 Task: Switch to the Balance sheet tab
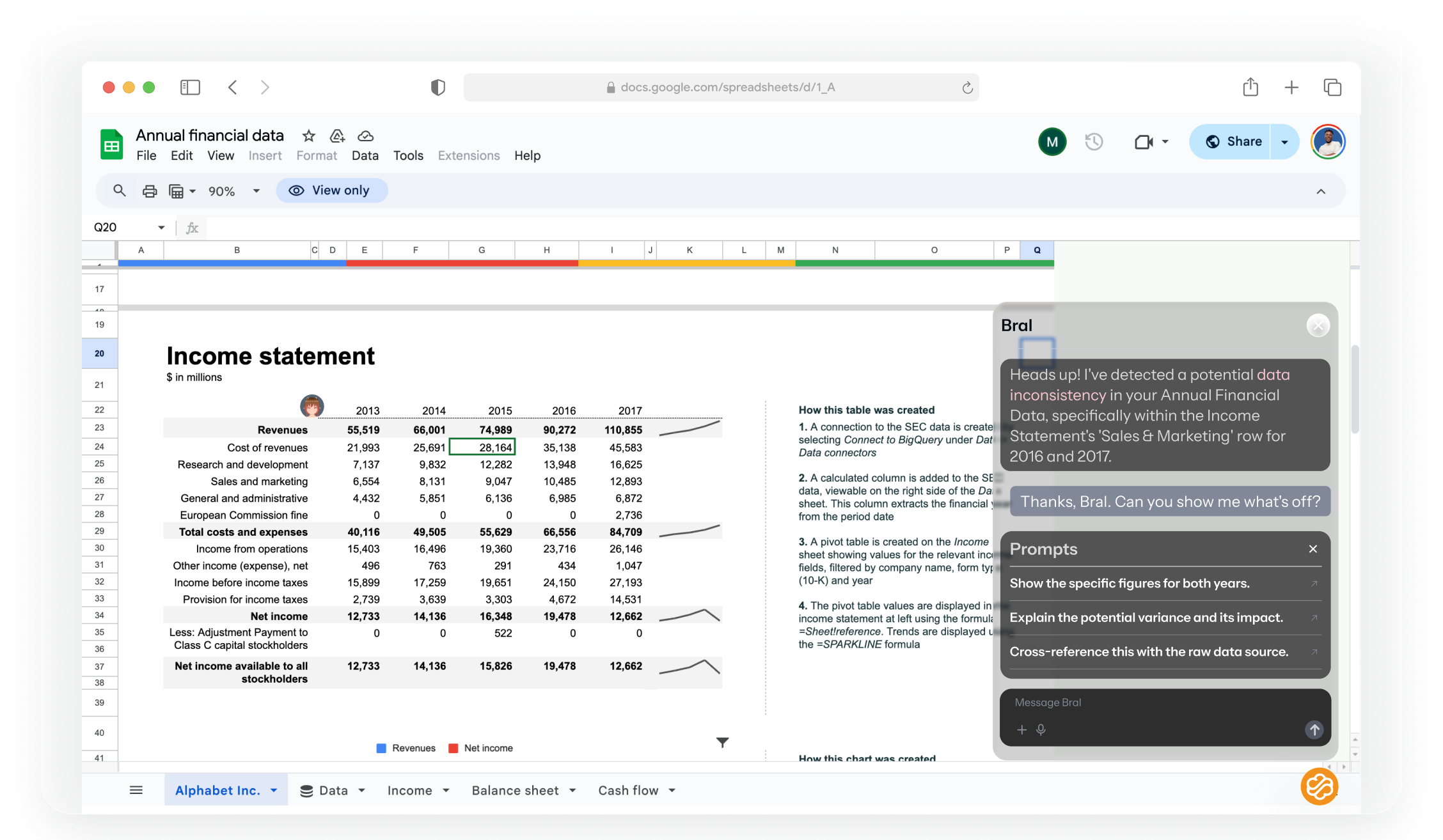(x=515, y=790)
